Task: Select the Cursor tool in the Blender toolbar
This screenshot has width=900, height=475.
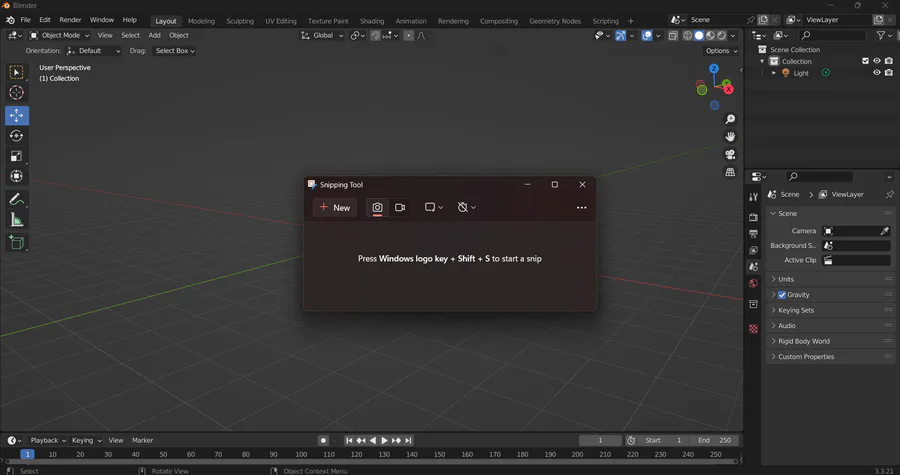Action: (16, 92)
